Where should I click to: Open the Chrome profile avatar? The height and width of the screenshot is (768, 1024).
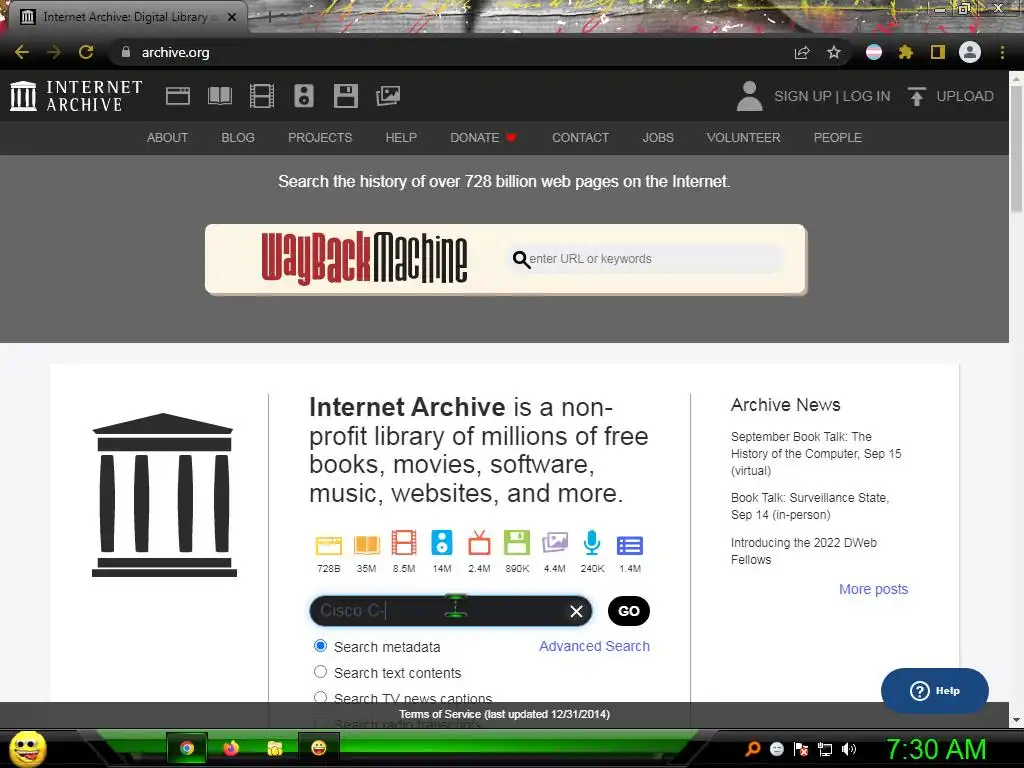pyautogui.click(x=970, y=52)
